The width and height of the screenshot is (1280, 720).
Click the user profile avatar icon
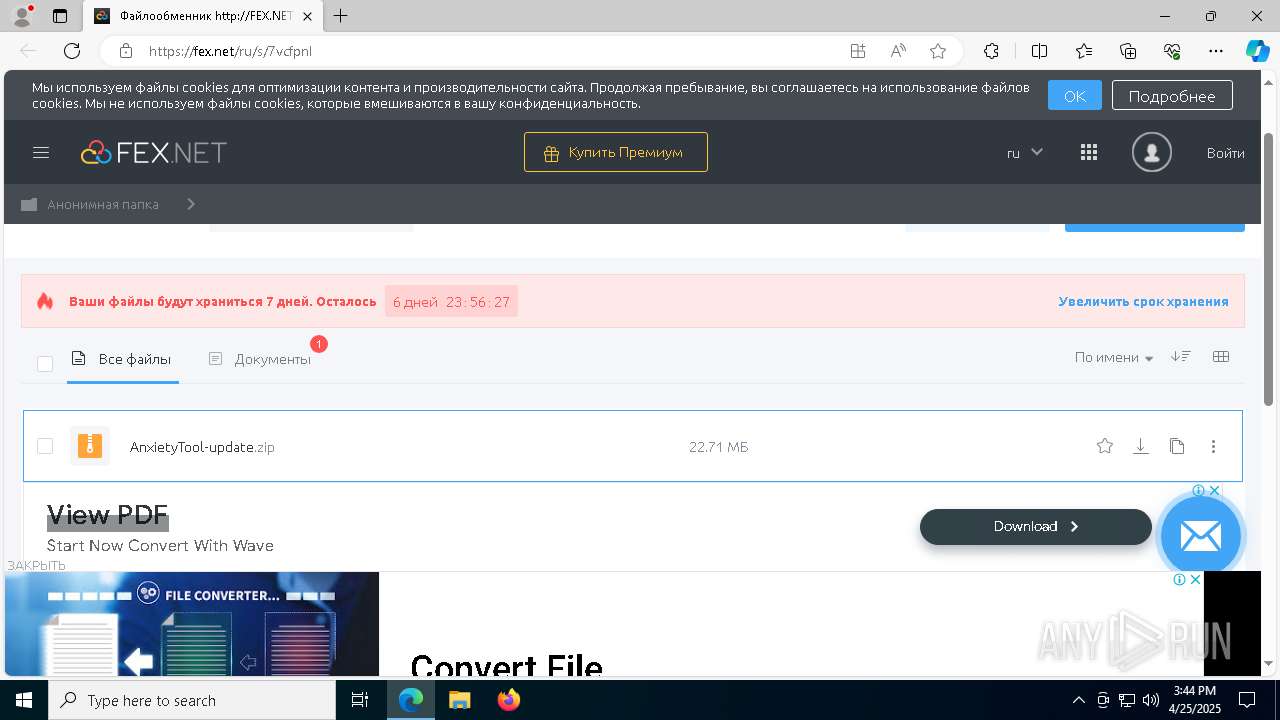coord(1151,153)
